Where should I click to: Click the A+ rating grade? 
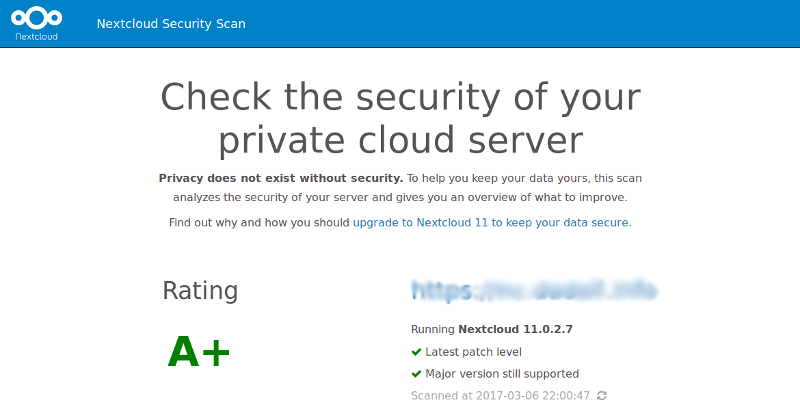coord(198,352)
